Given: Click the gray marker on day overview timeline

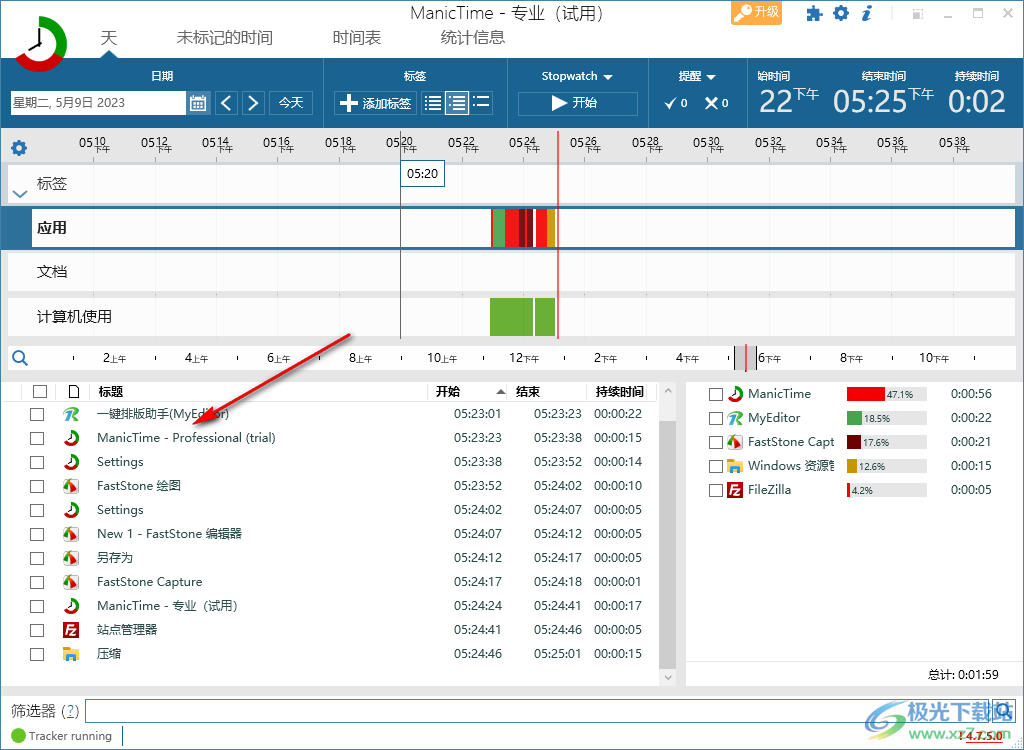Looking at the screenshot, I should [x=745, y=358].
